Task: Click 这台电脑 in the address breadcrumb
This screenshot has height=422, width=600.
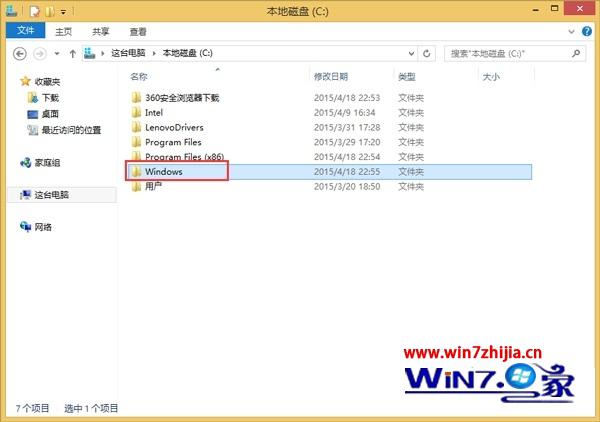Action: pos(128,53)
